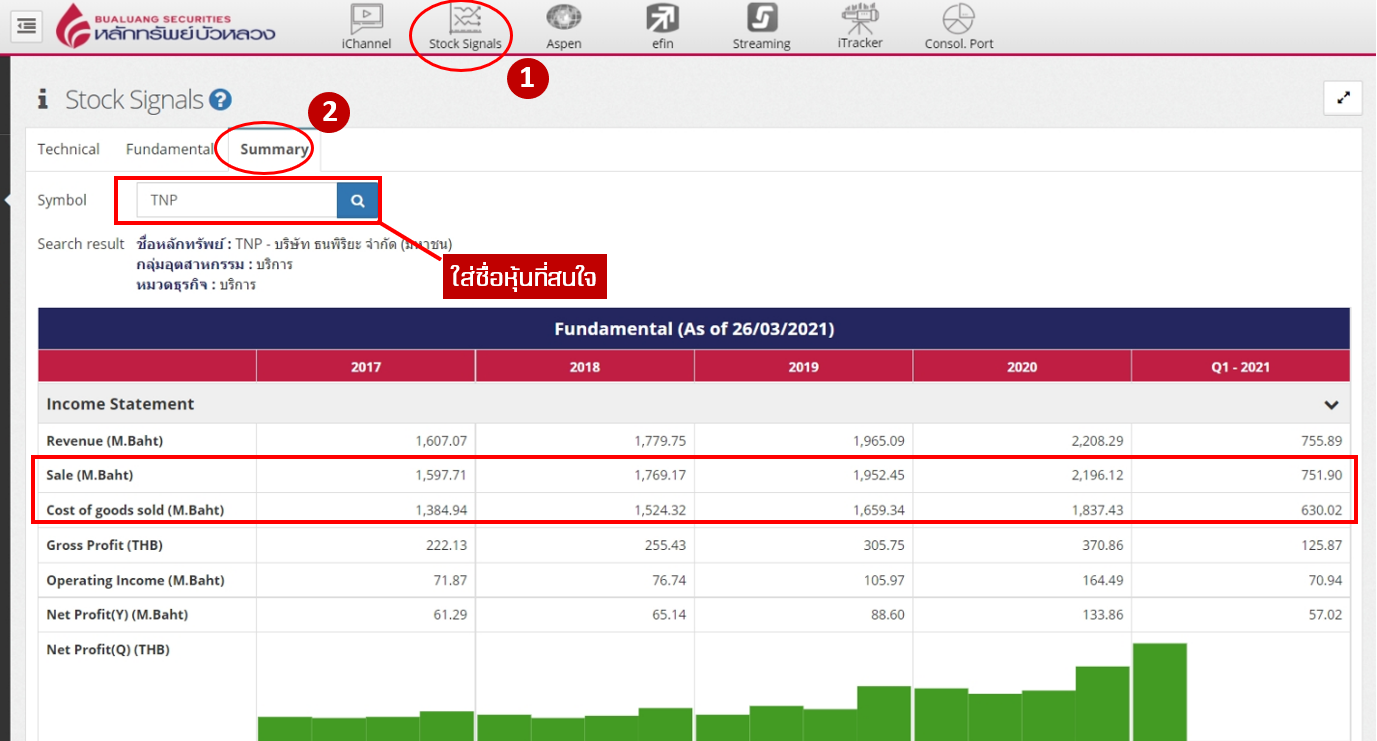Viewport: 1377px width, 741px height.
Task: Click the tallest green Q1-2021 bar
Action: point(1159,692)
